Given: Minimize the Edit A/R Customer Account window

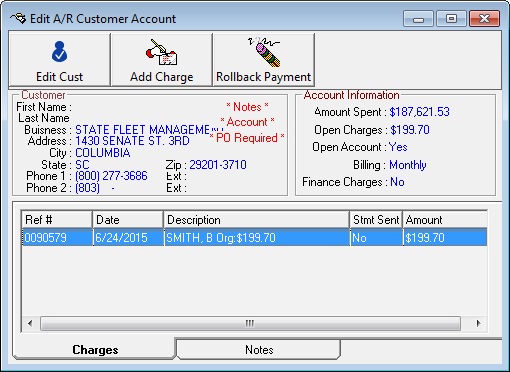Looking at the screenshot, I should [418, 19].
